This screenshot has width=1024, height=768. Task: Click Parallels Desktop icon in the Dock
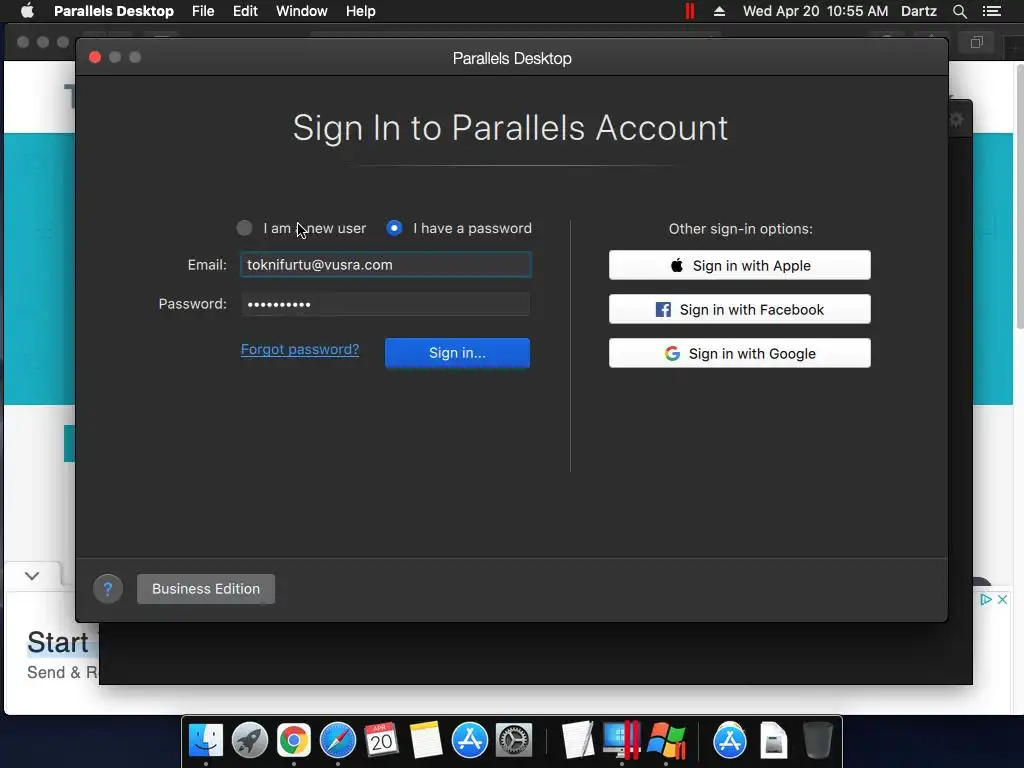(x=622, y=741)
